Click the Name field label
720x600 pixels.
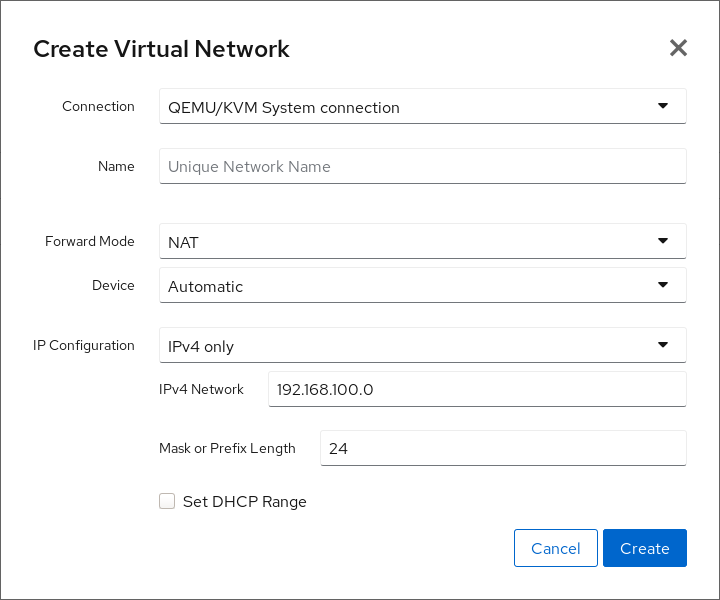click(116, 166)
